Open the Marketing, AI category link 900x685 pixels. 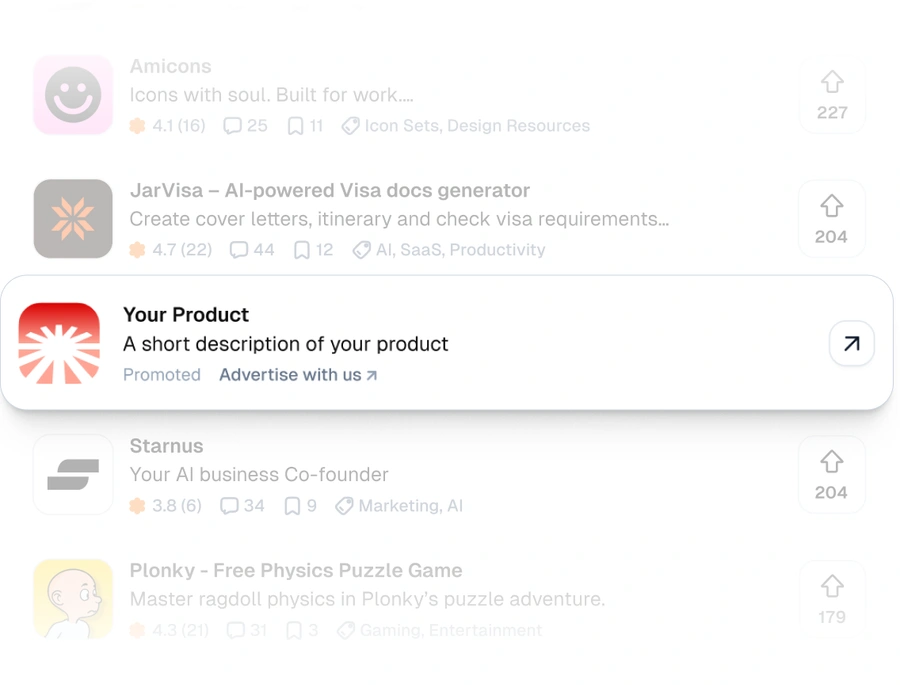tap(411, 506)
